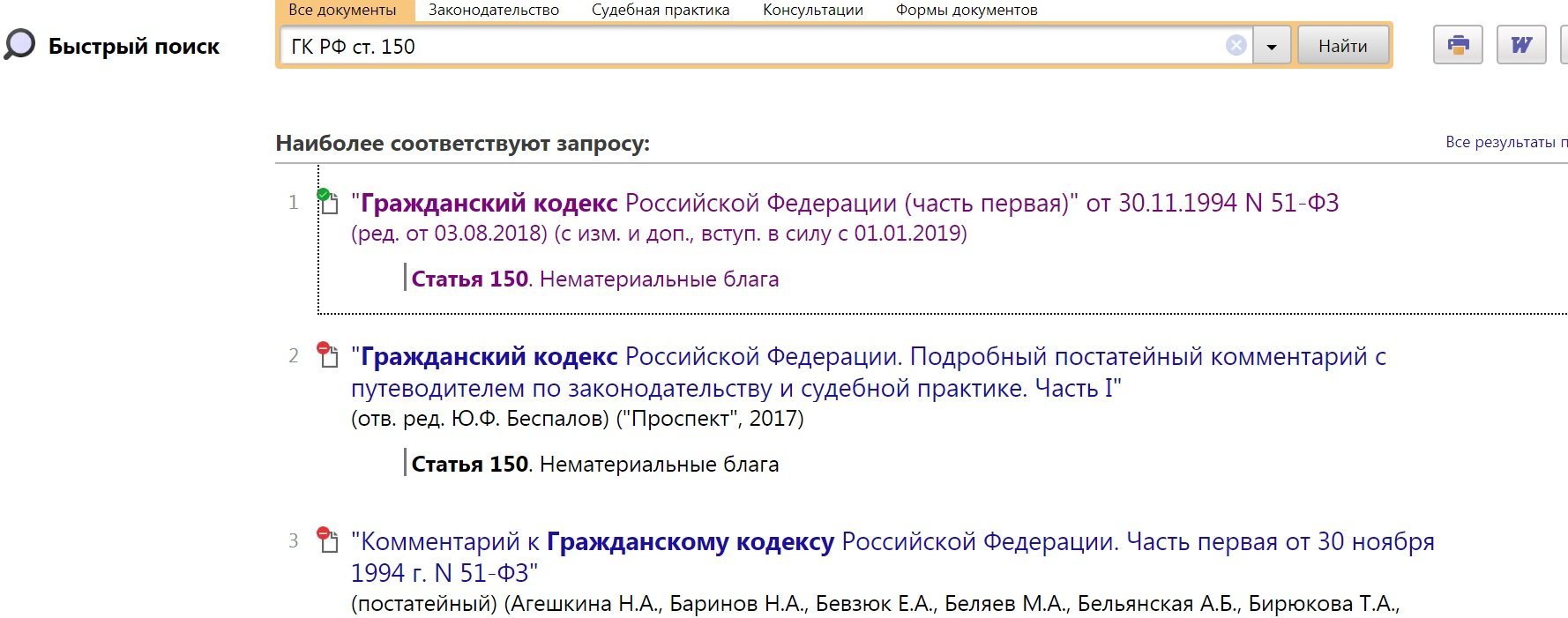Click document icon beside result 1
Screen dimensions: 1568x618
point(328,202)
